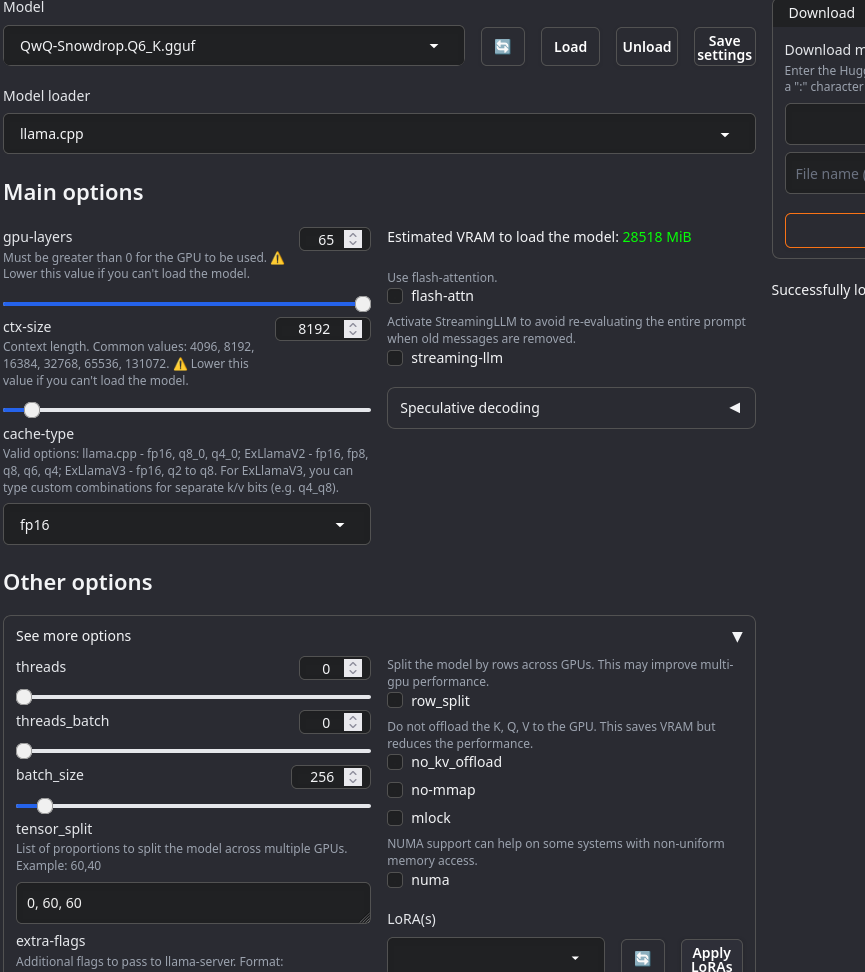Screen dimensions: 865x972
Task: Click the refresh models icon button
Action: [x=503, y=47]
